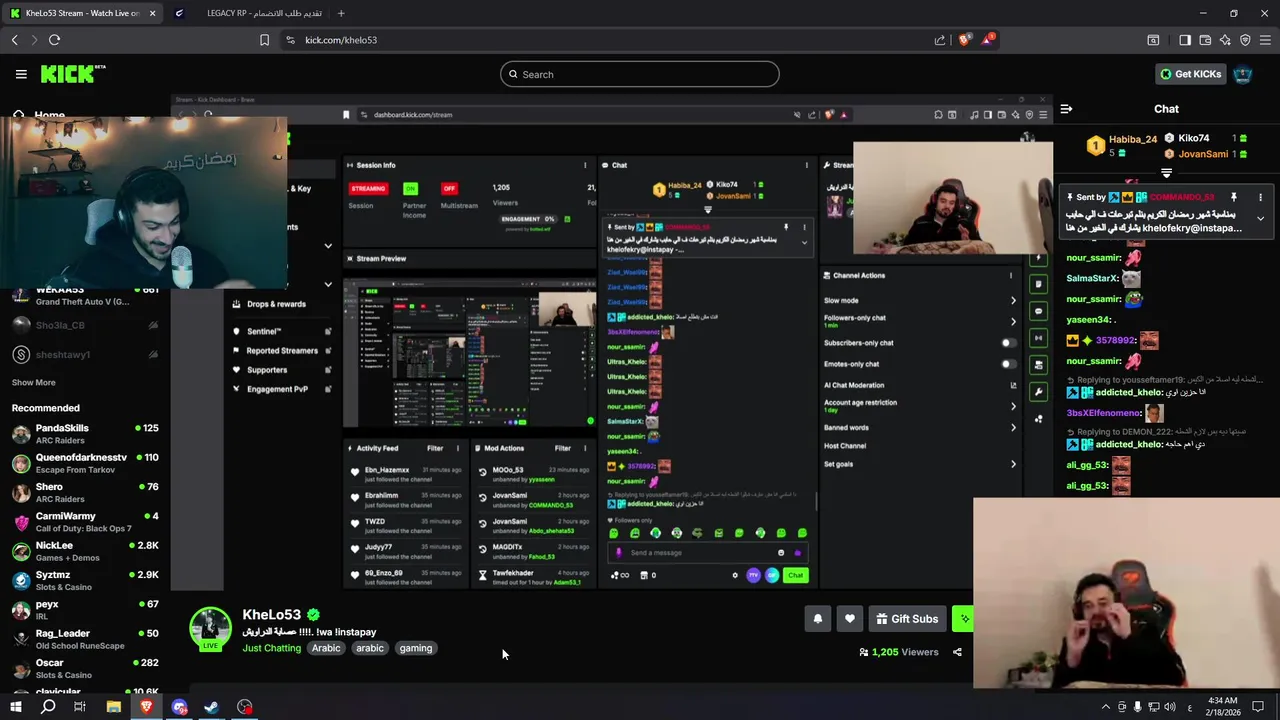This screenshot has width=1280, height=720.
Task: Open new tab with plus button
Action: point(341,13)
